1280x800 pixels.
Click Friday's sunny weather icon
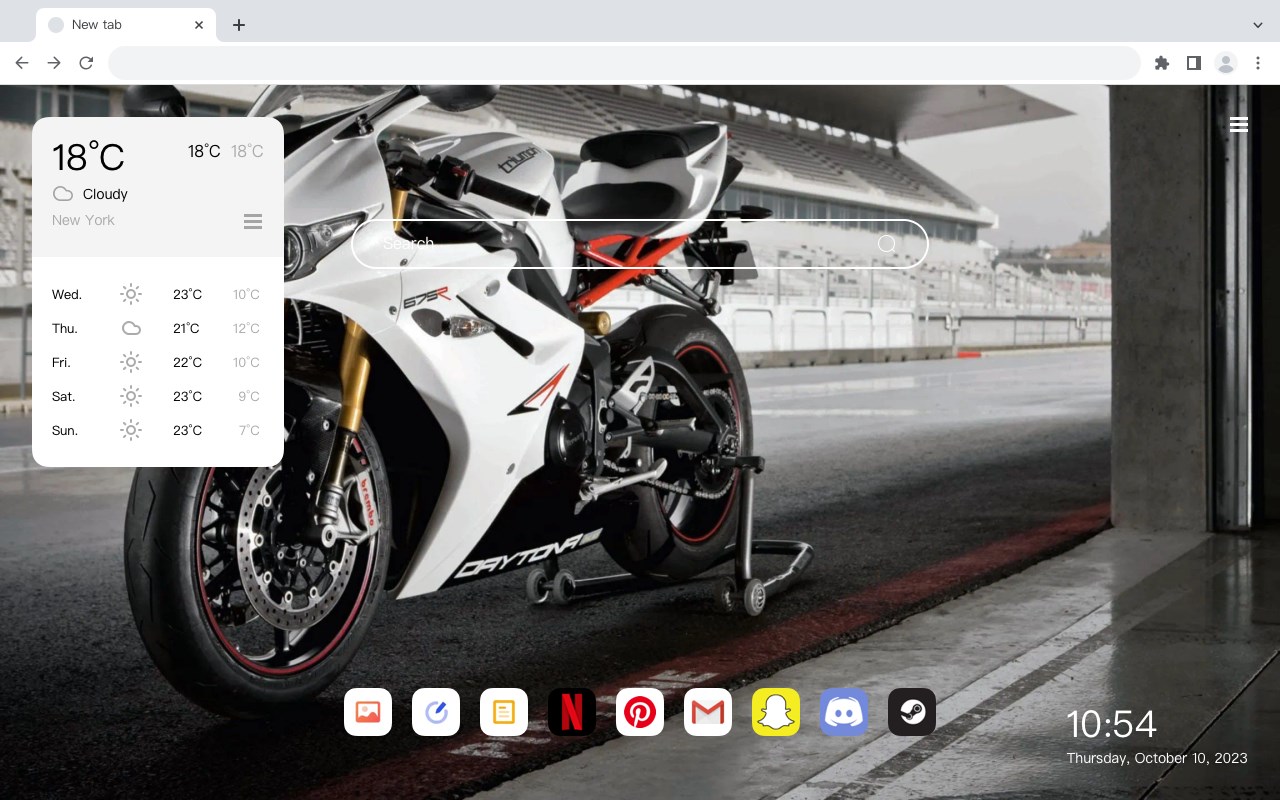[x=131, y=362]
